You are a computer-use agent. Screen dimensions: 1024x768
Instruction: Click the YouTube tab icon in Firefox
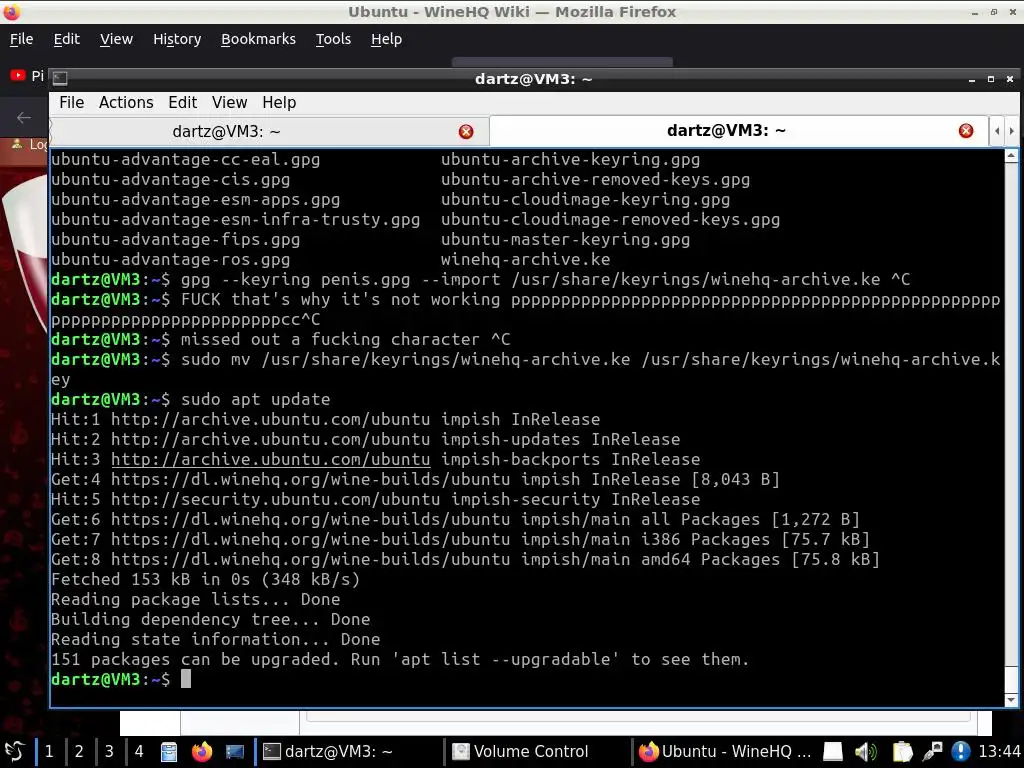pyautogui.click(x=18, y=76)
